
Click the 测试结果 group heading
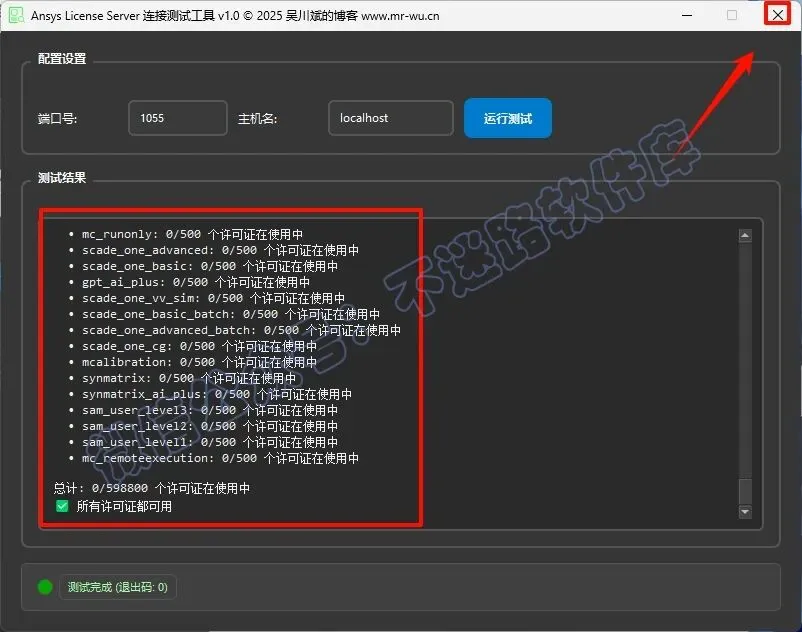62,178
